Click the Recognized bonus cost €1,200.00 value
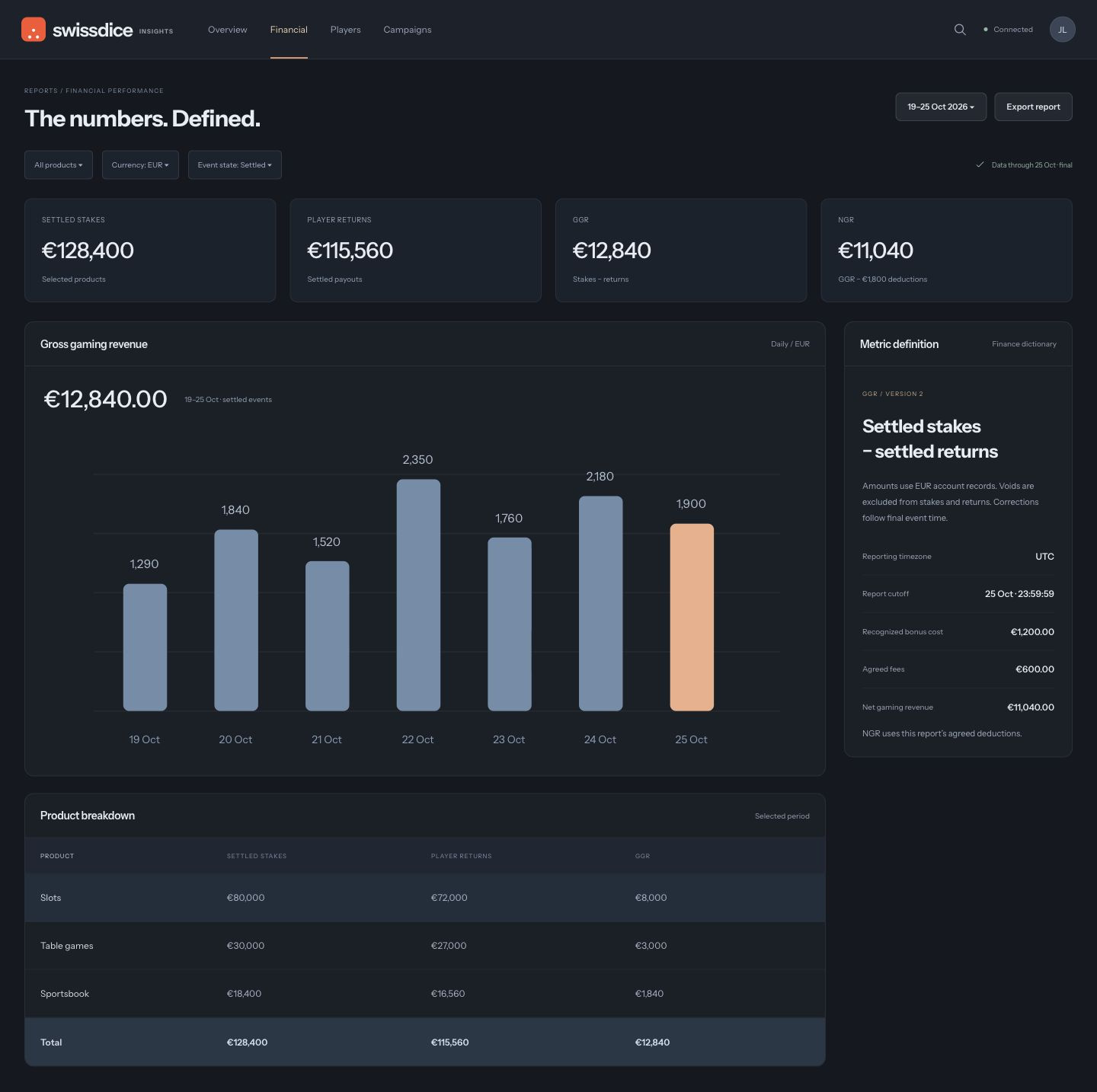This screenshot has height=1092, width=1097. [1032, 632]
